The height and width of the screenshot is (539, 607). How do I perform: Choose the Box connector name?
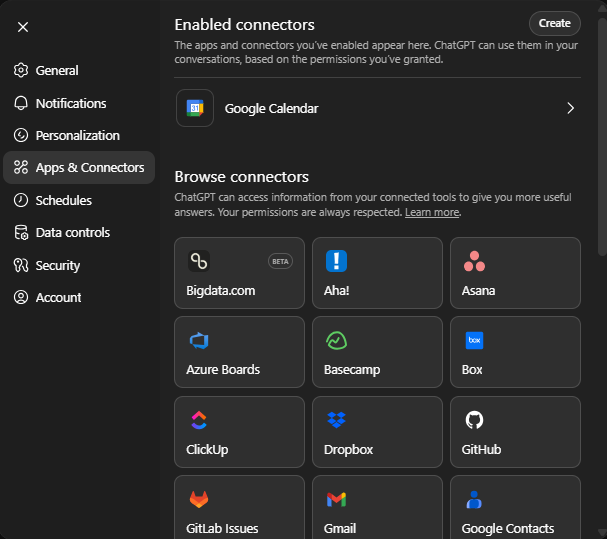click(x=472, y=369)
